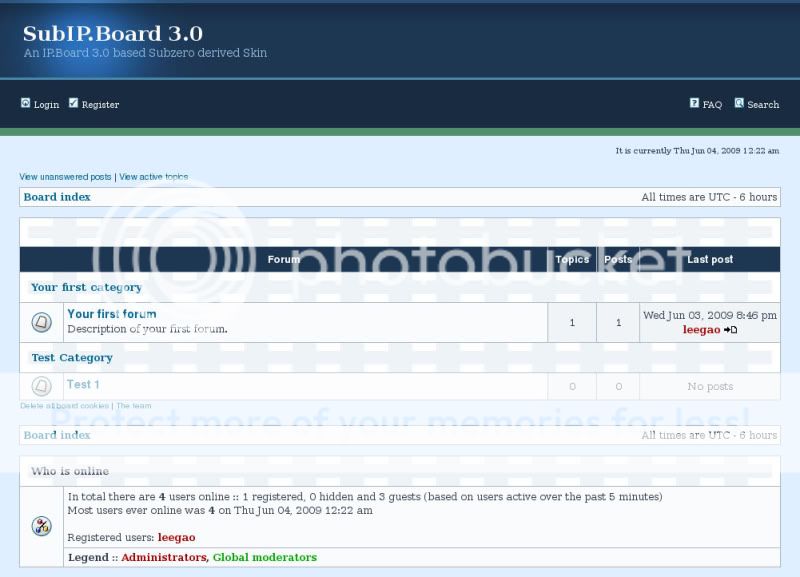The height and width of the screenshot is (577, 800).
Task: View unanswered posts
Action: [x=65, y=177]
